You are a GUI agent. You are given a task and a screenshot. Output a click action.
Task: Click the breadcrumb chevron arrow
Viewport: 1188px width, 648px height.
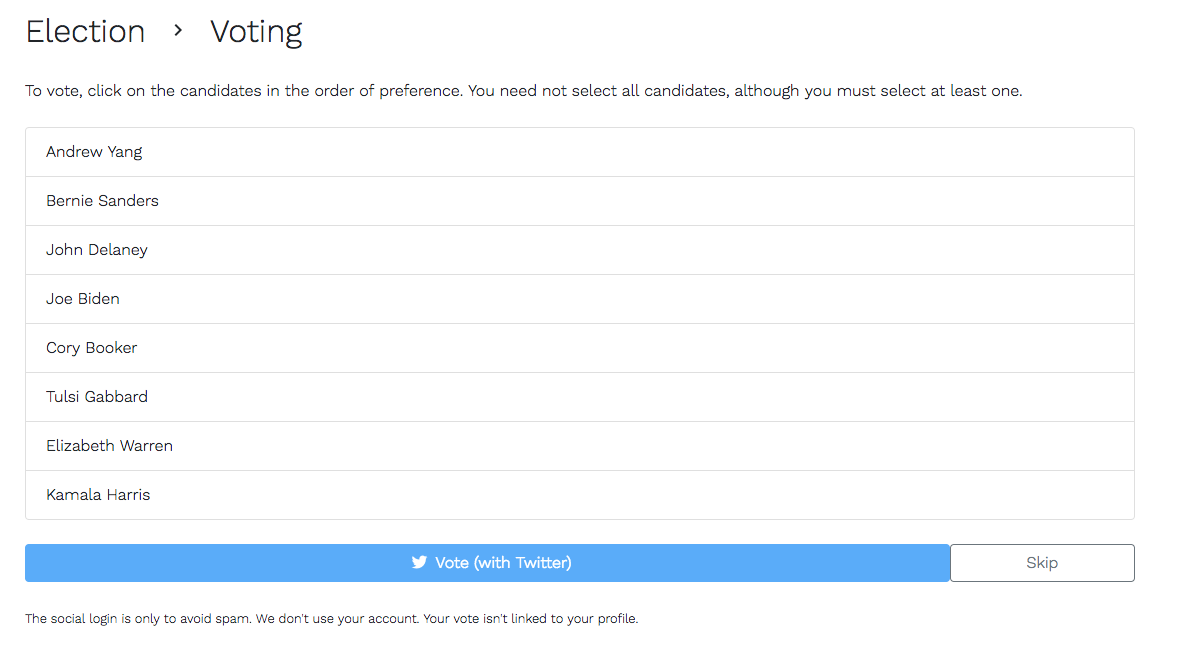(x=178, y=31)
